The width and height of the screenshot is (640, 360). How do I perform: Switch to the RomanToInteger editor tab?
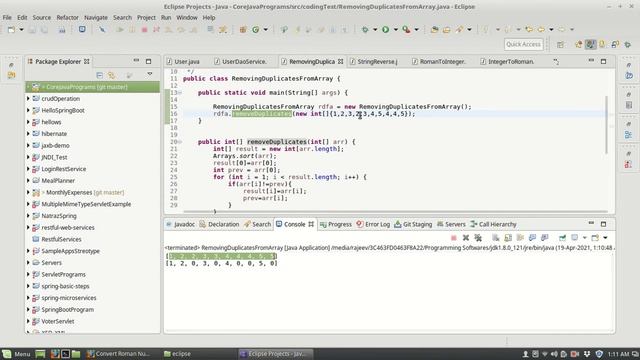(x=438, y=62)
